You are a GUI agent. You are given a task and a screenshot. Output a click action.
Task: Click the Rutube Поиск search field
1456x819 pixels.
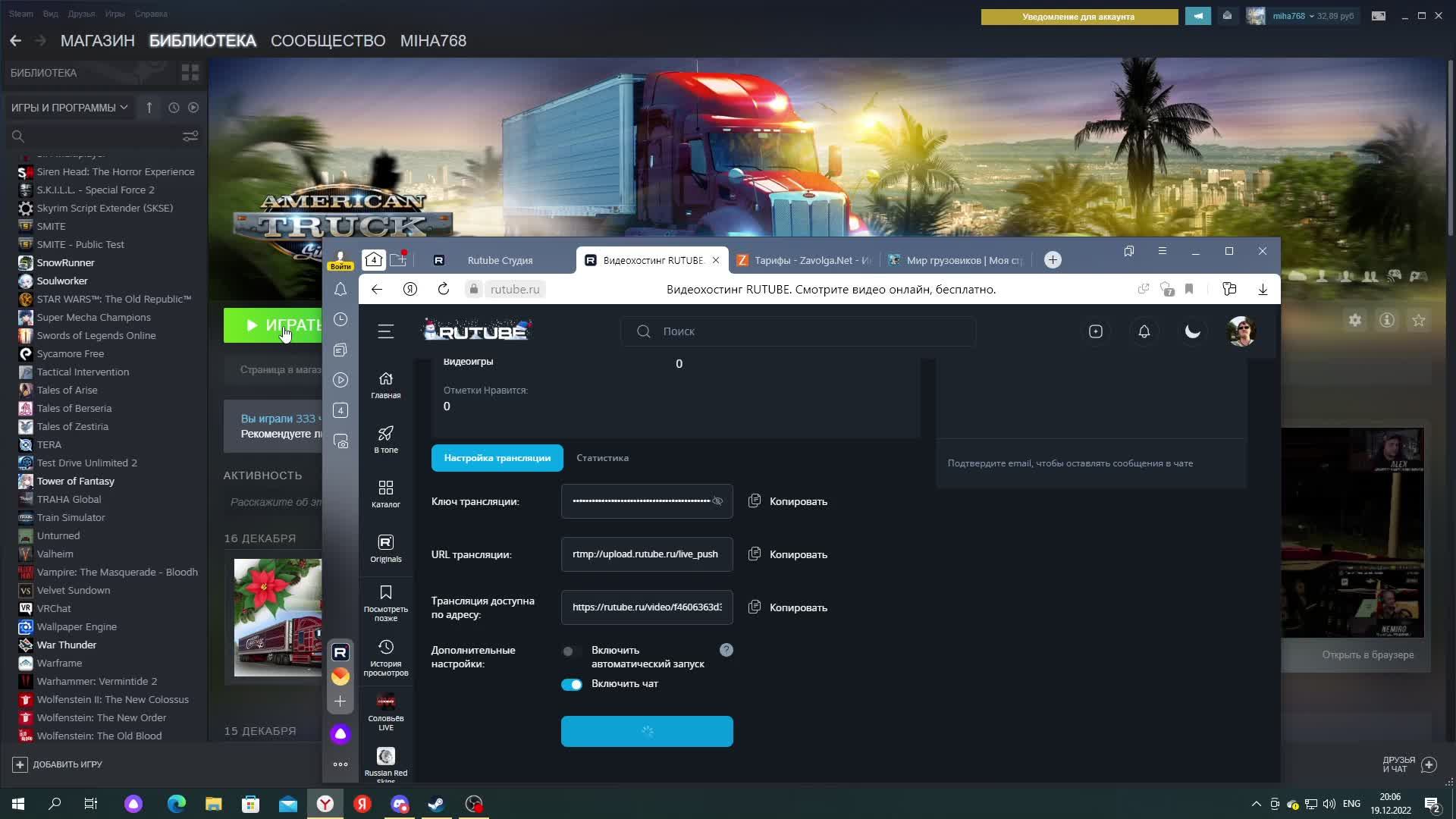[798, 331]
